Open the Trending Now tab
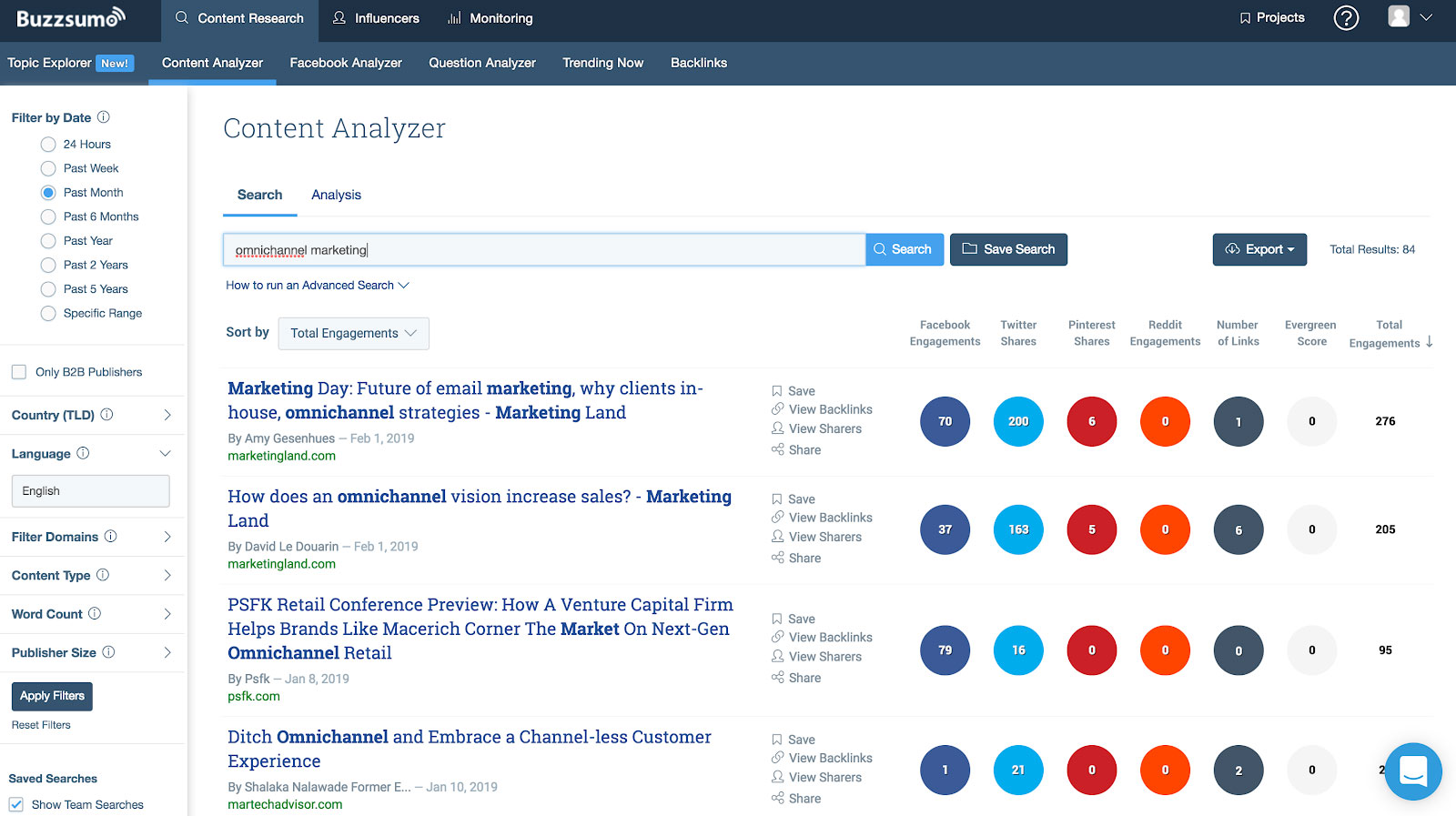1456x816 pixels. [x=602, y=63]
